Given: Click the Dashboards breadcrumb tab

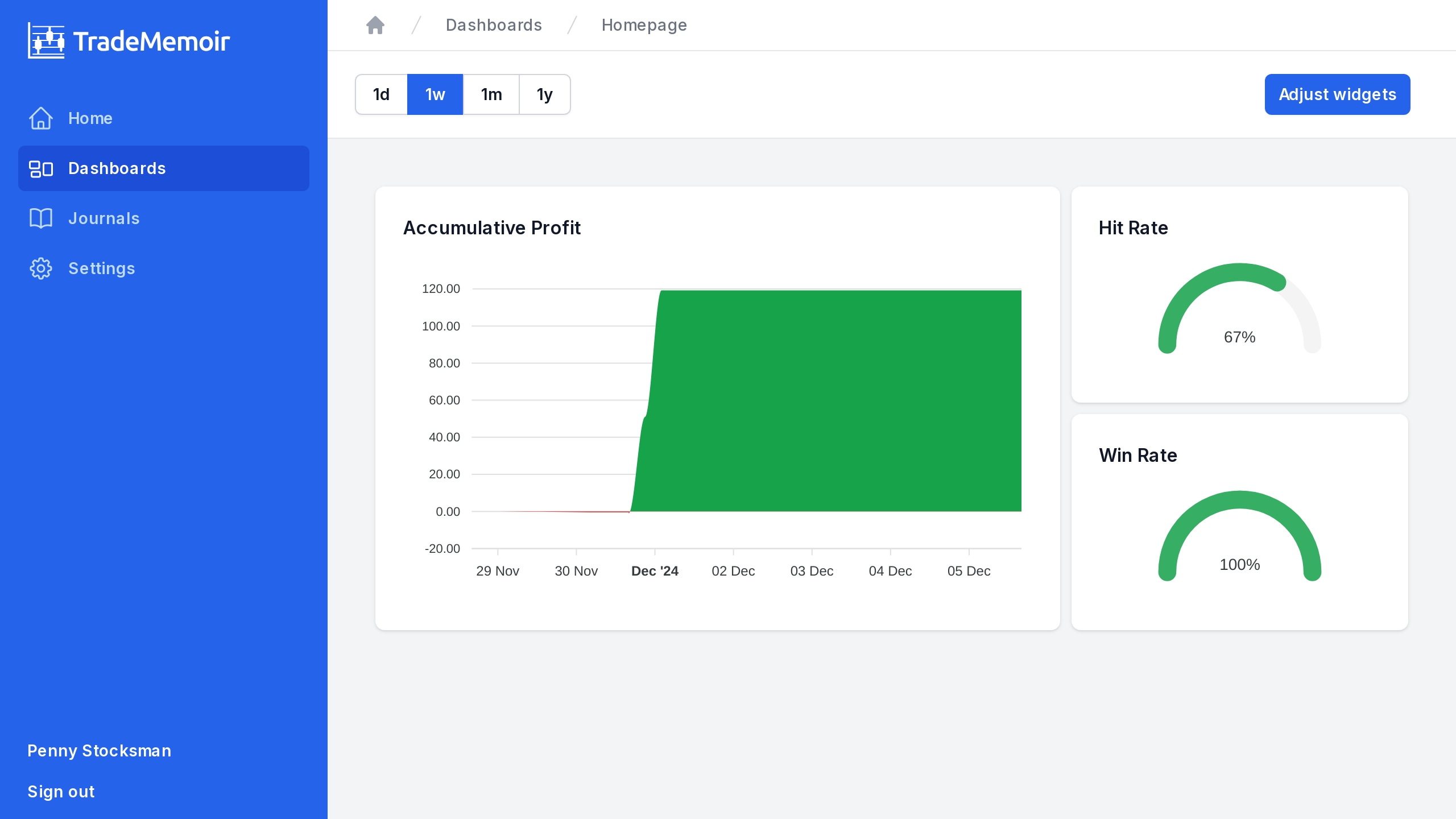Looking at the screenshot, I should [x=494, y=25].
